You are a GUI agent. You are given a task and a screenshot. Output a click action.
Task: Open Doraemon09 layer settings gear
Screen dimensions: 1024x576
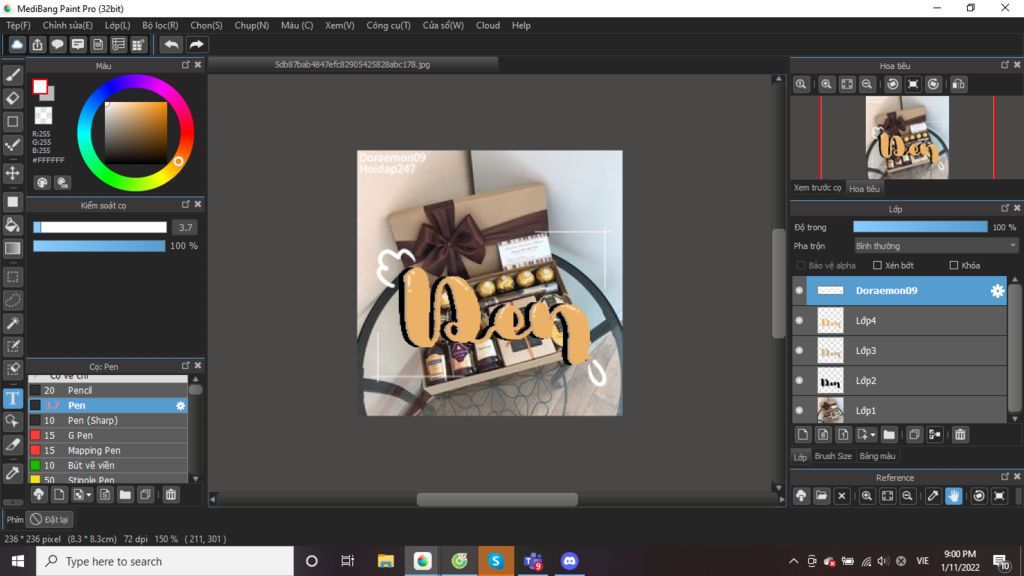coord(997,291)
